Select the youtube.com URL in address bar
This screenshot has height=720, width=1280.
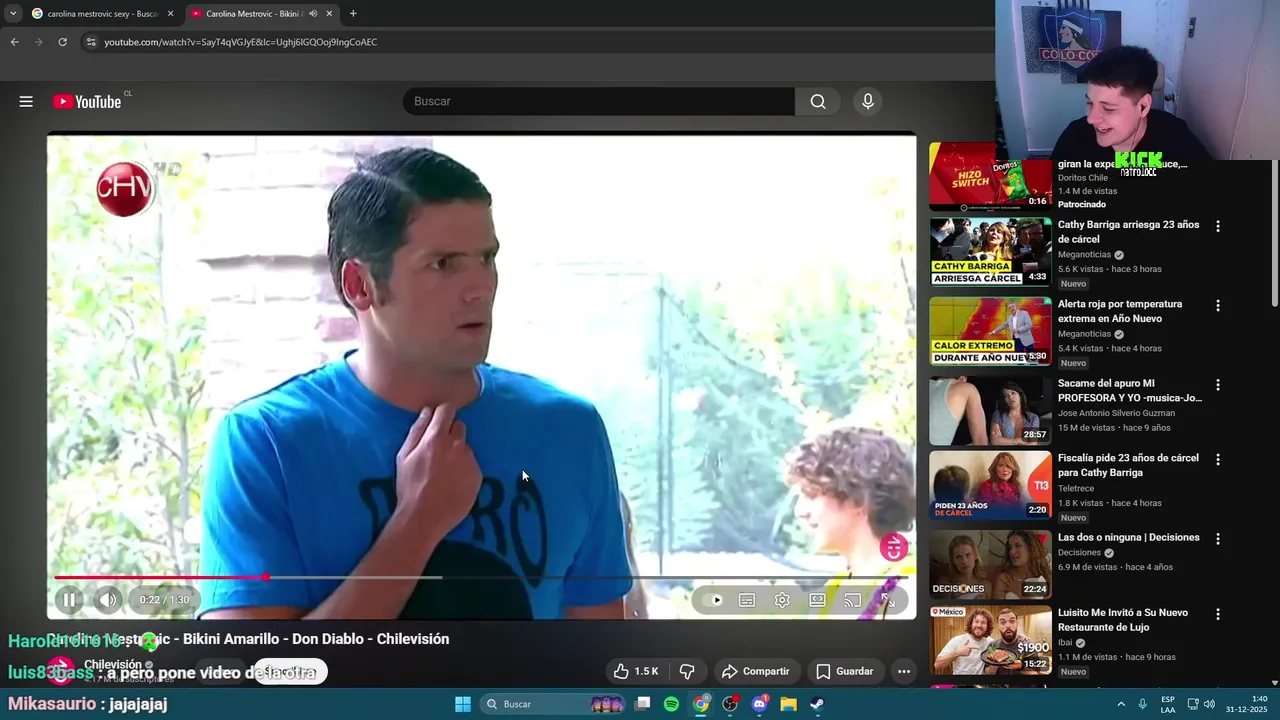click(x=241, y=42)
